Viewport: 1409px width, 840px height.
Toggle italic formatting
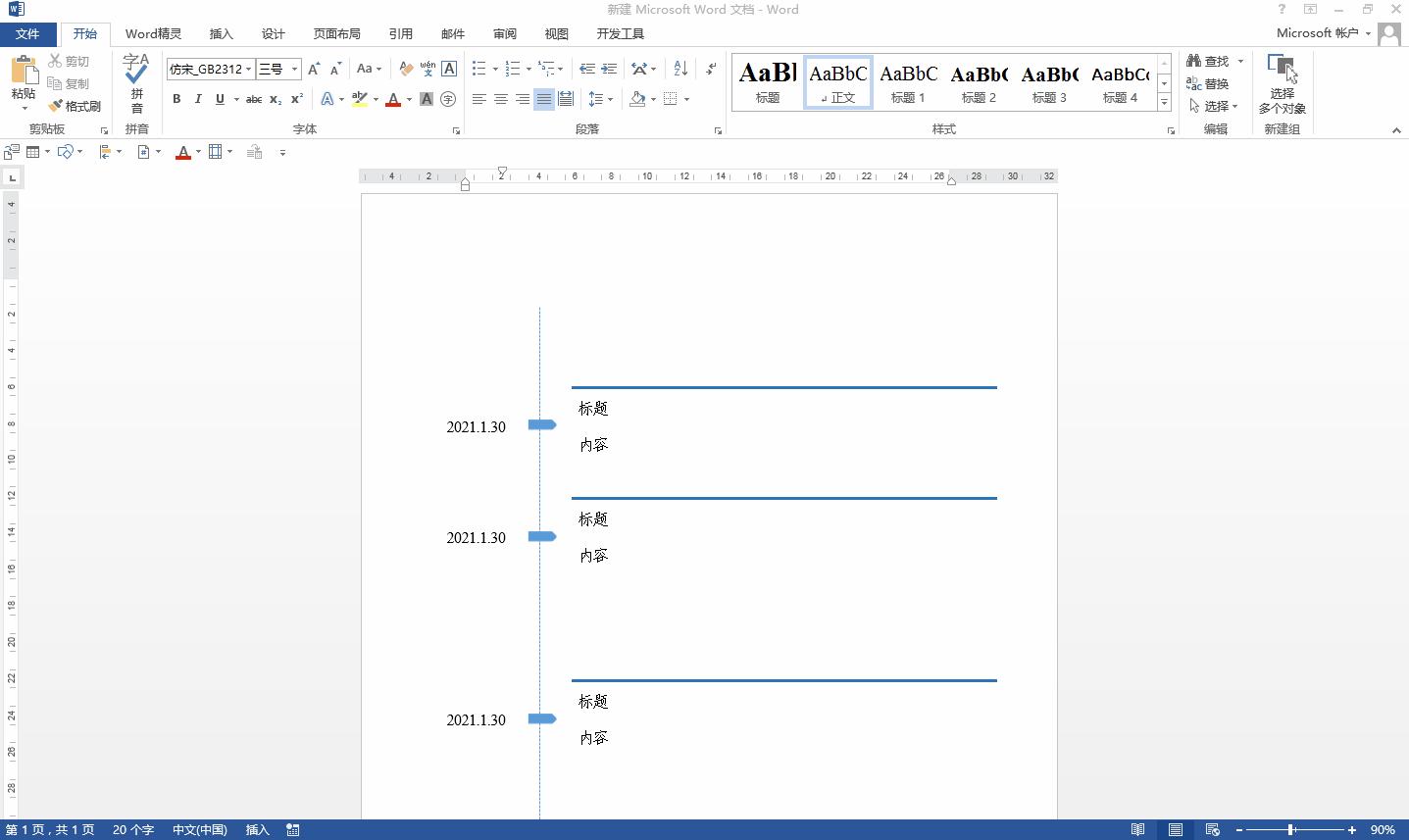click(x=197, y=99)
